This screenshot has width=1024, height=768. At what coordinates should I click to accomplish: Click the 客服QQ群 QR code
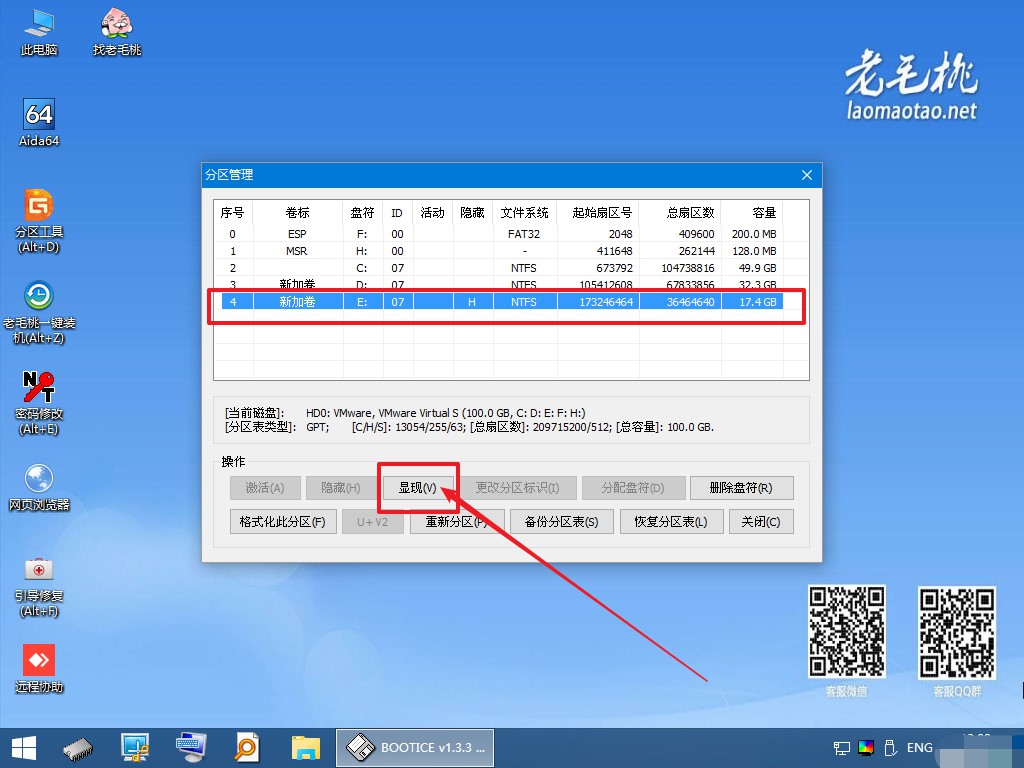[x=957, y=632]
